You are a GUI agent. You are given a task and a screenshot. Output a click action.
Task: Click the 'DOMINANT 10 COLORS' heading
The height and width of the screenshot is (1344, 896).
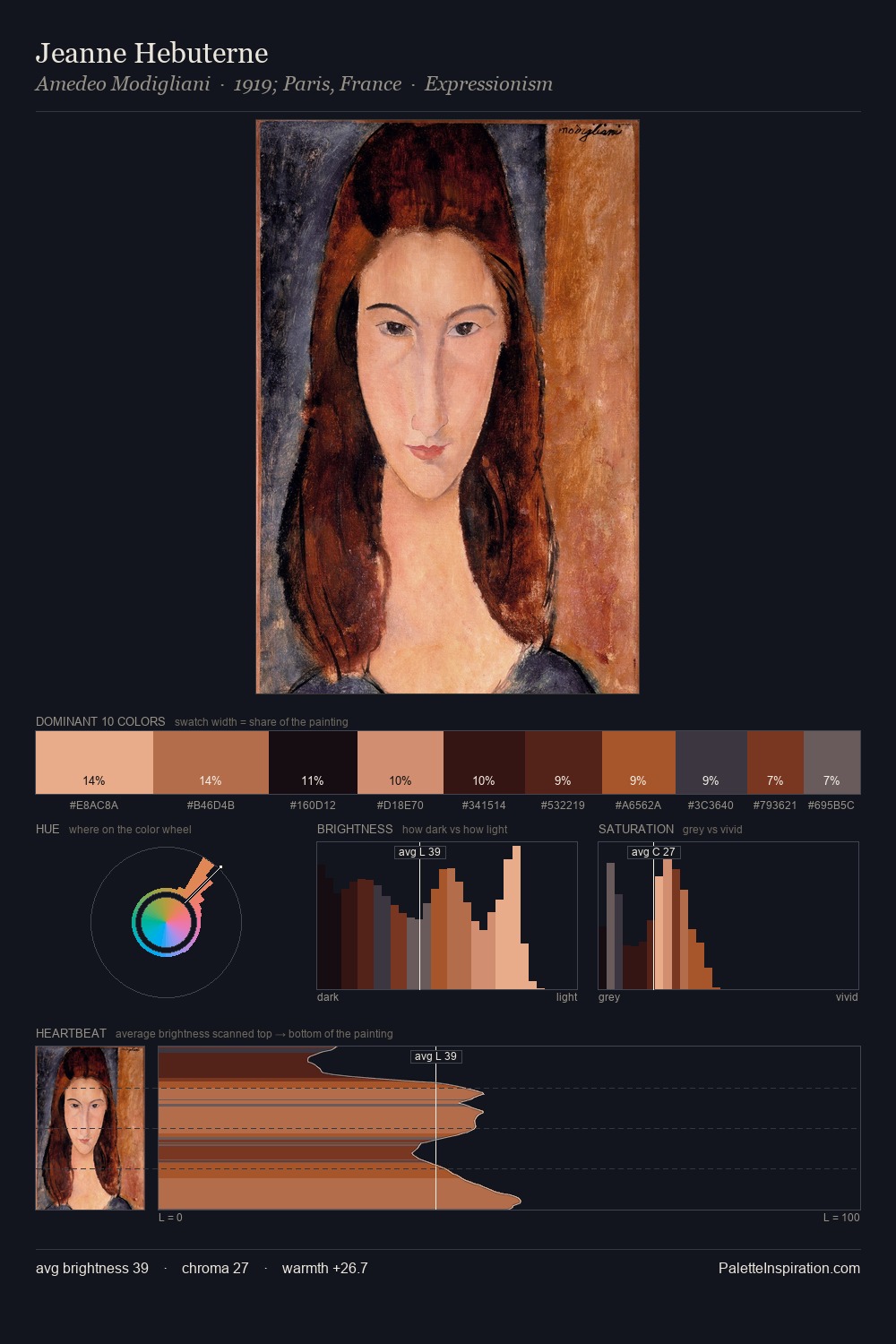100,721
